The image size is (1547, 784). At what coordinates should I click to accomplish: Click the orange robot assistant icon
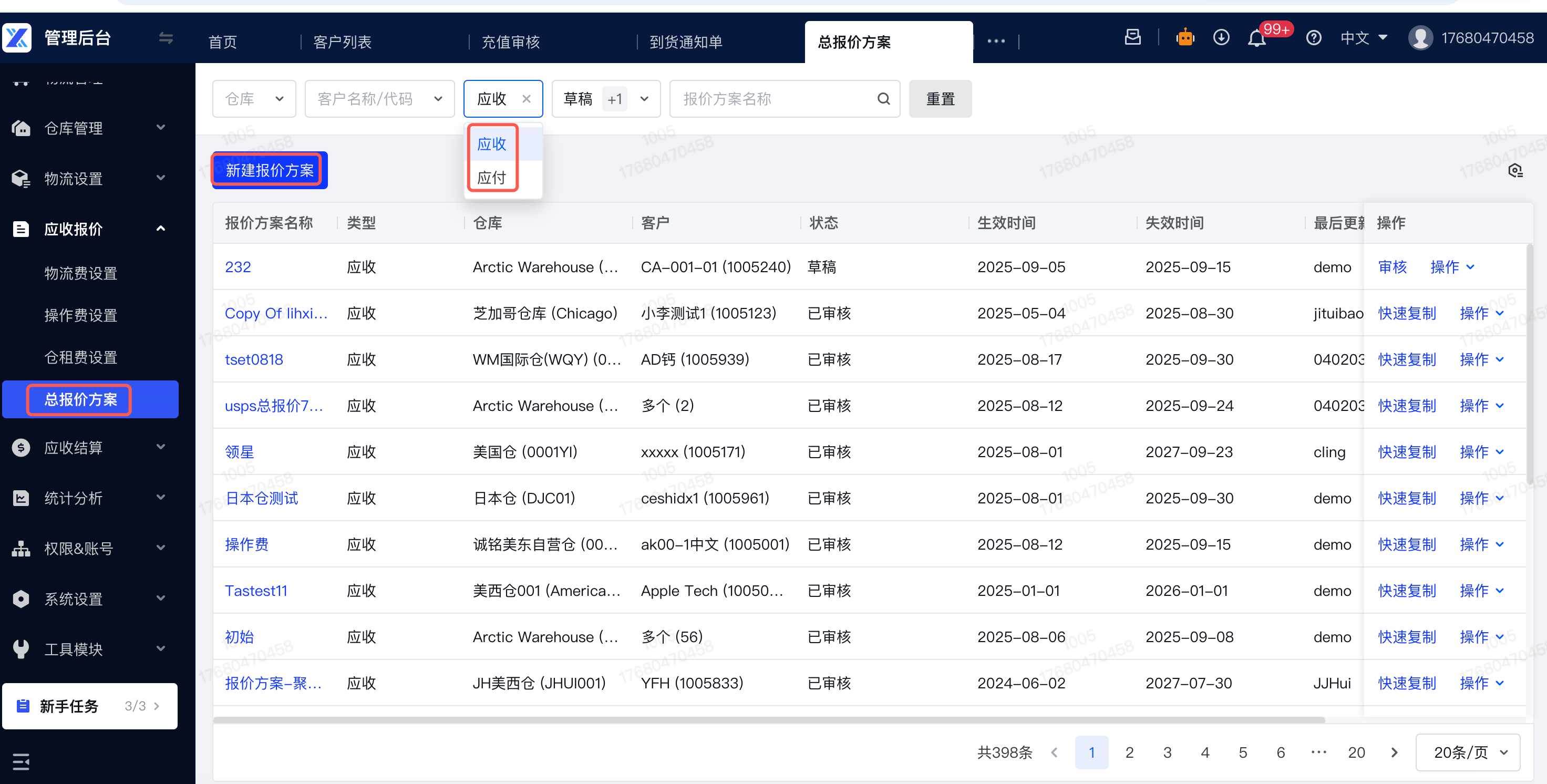coord(1185,38)
